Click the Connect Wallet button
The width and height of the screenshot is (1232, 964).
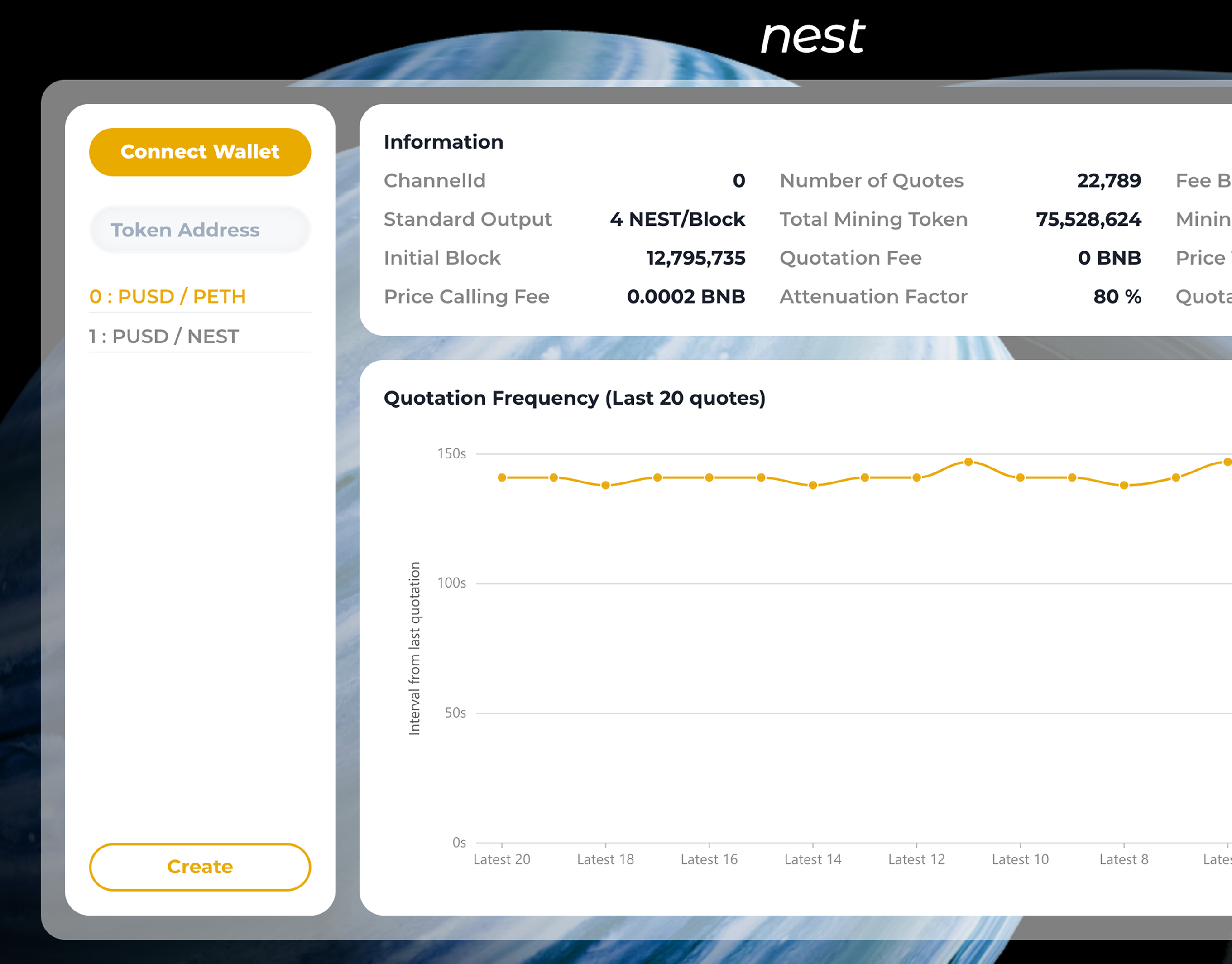200,152
